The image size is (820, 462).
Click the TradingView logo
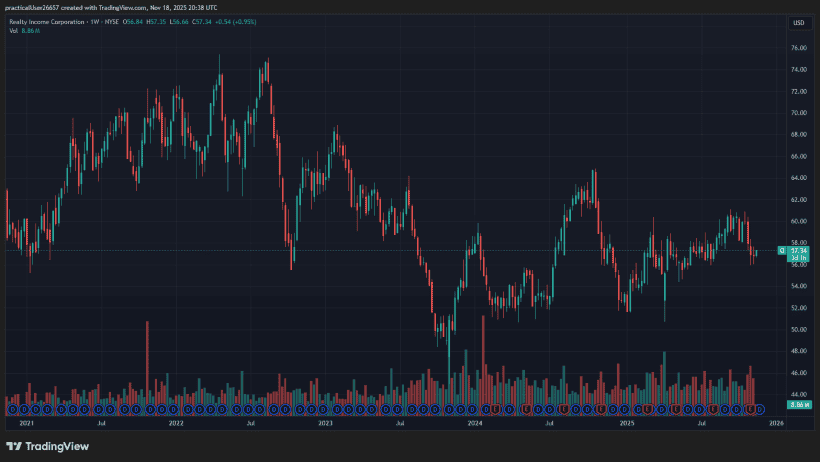point(34,447)
